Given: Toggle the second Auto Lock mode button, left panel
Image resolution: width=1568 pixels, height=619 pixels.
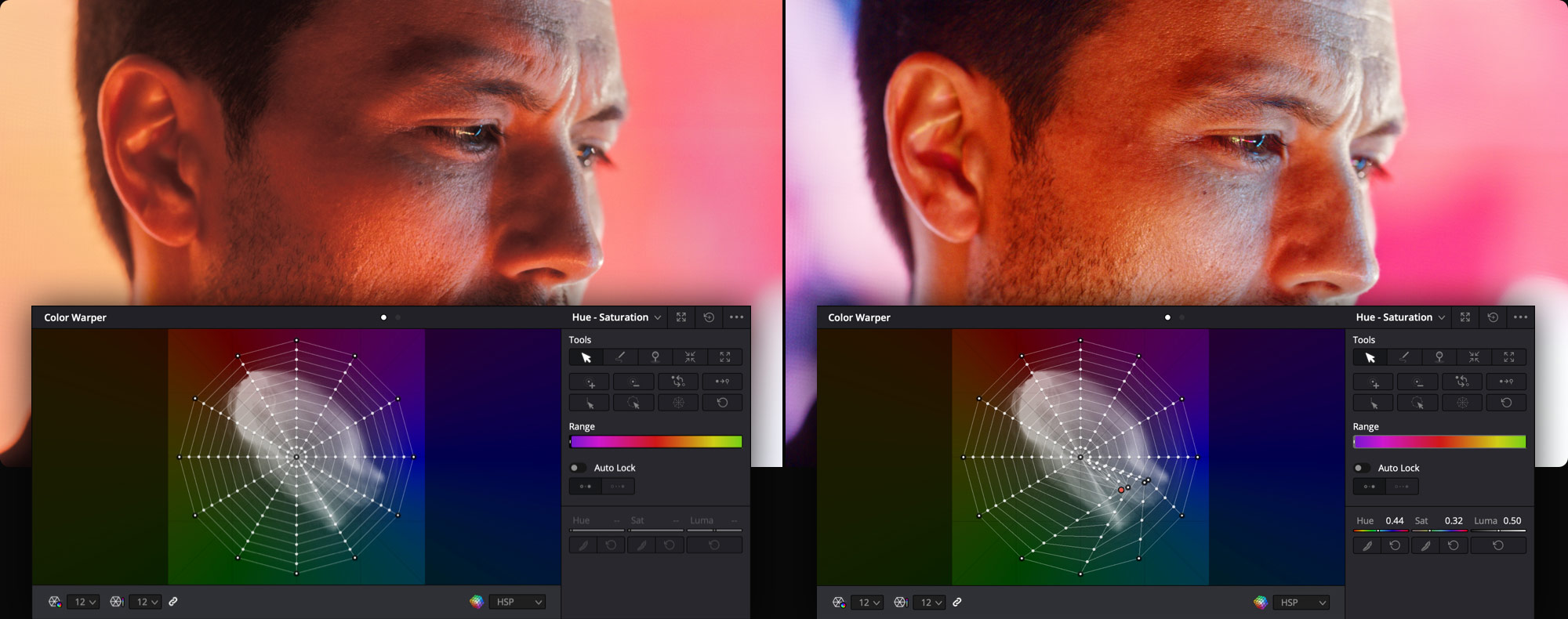Looking at the screenshot, I should pyautogui.click(x=618, y=487).
